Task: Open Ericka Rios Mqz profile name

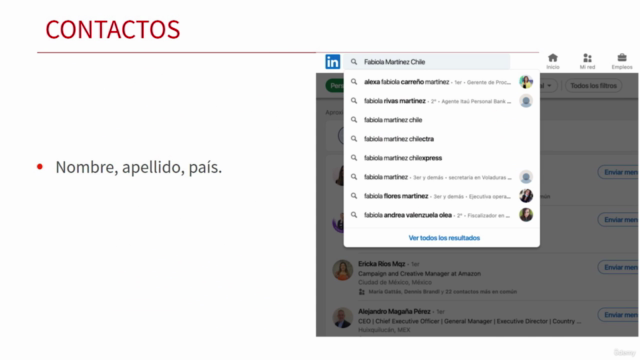Action: (381, 264)
